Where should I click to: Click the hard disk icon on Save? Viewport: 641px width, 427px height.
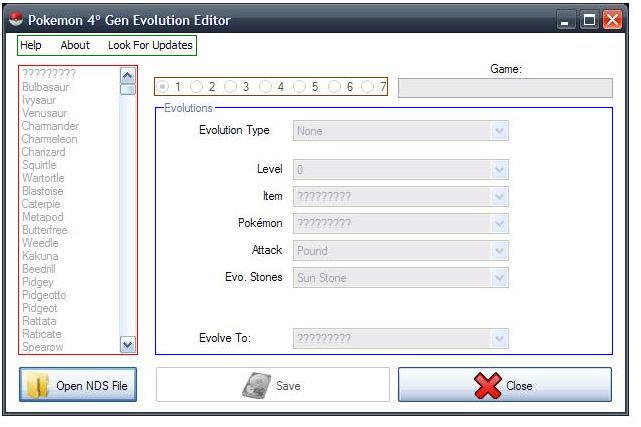pyautogui.click(x=256, y=385)
